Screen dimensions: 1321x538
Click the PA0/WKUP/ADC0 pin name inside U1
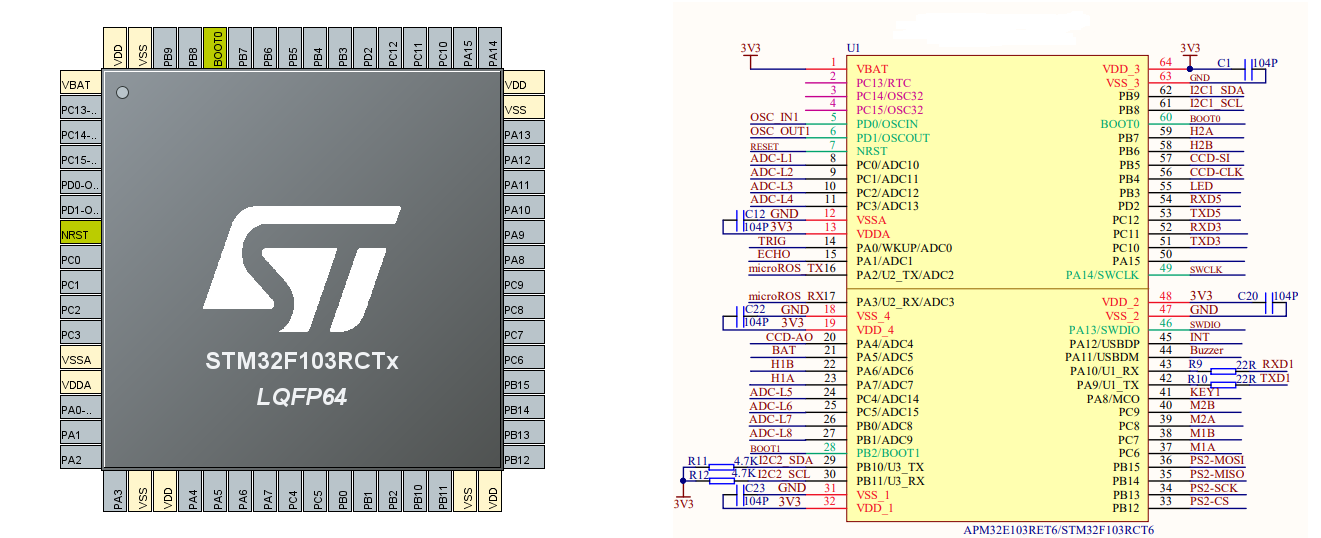[x=904, y=247]
